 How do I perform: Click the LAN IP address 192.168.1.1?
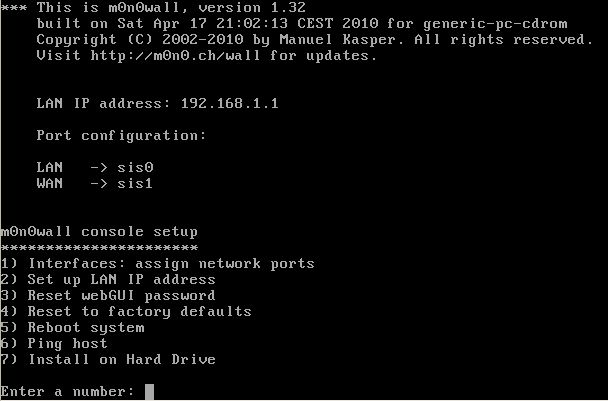coord(230,104)
